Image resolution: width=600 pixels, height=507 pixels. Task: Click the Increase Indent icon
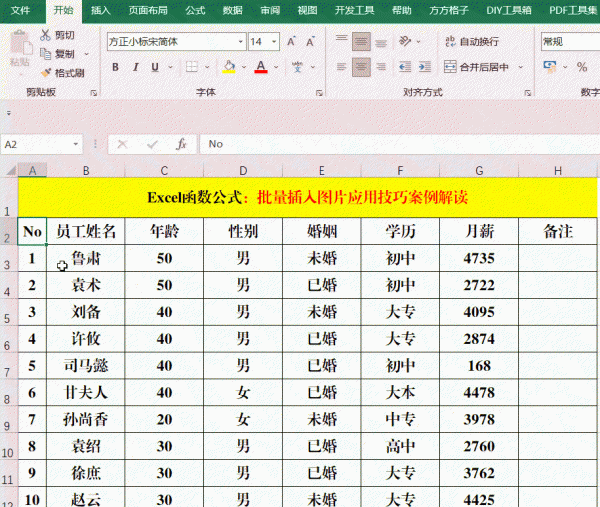pyautogui.click(x=425, y=67)
